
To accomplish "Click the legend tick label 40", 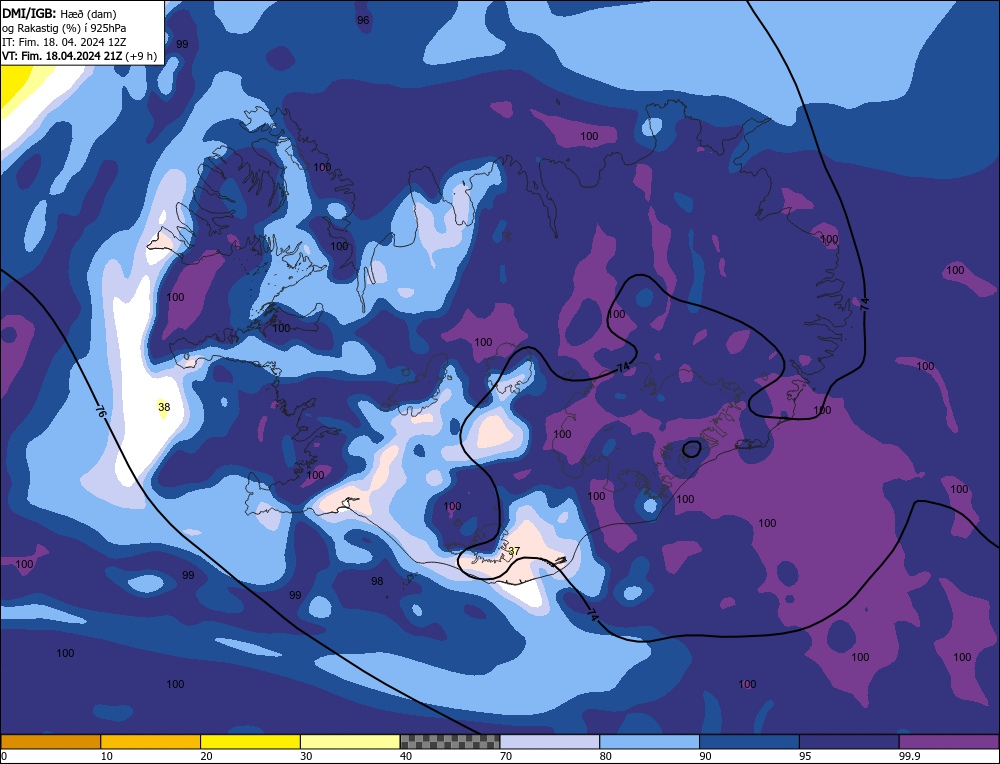I will (x=406, y=756).
